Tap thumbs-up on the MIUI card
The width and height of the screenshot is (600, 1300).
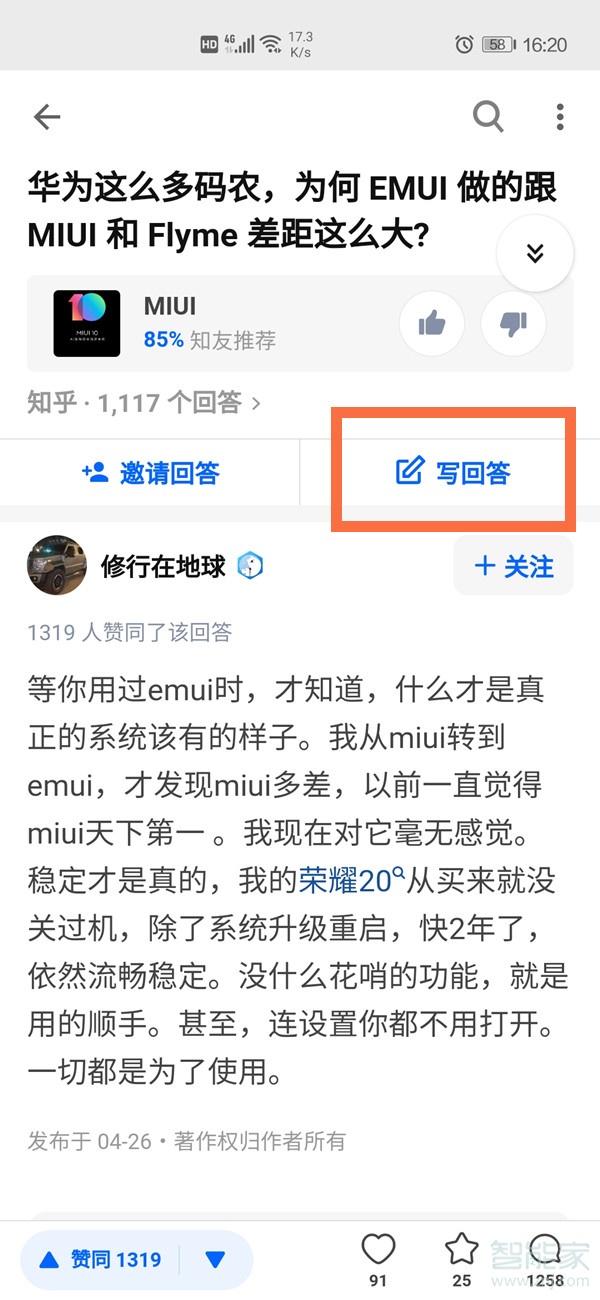click(x=431, y=323)
